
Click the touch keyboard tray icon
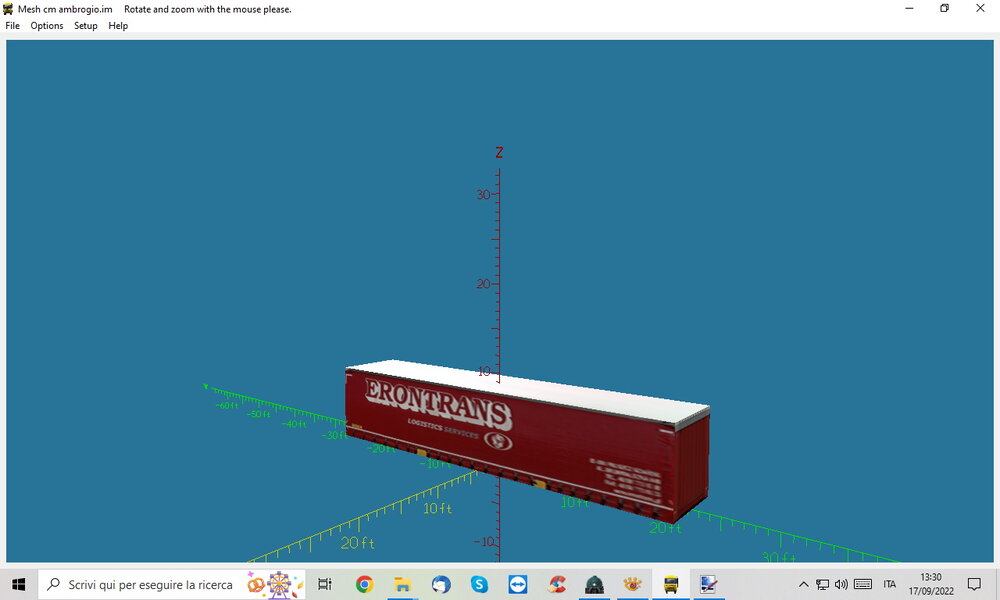[x=863, y=584]
